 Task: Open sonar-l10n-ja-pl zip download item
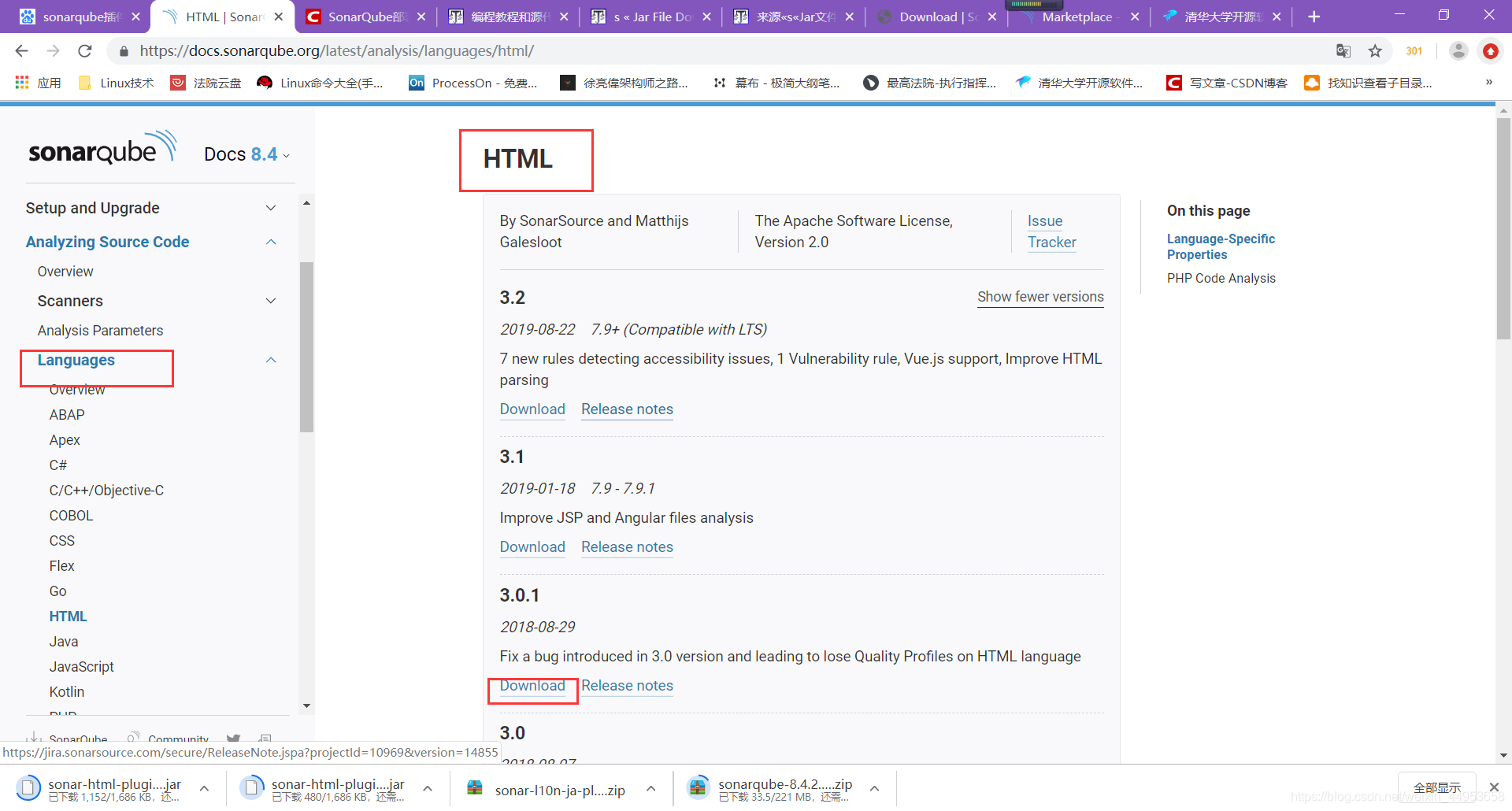(x=547, y=789)
